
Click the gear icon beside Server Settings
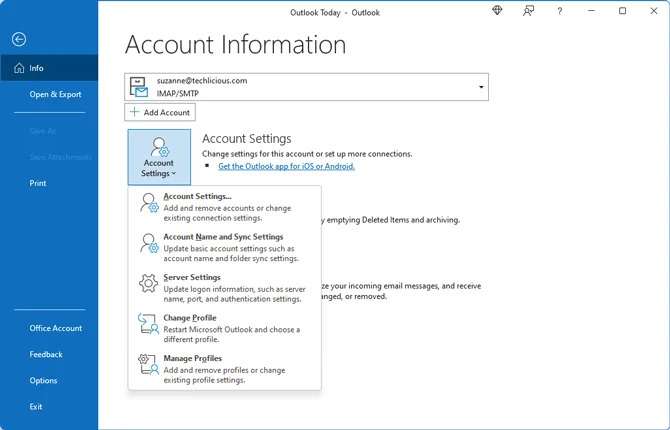pos(148,283)
